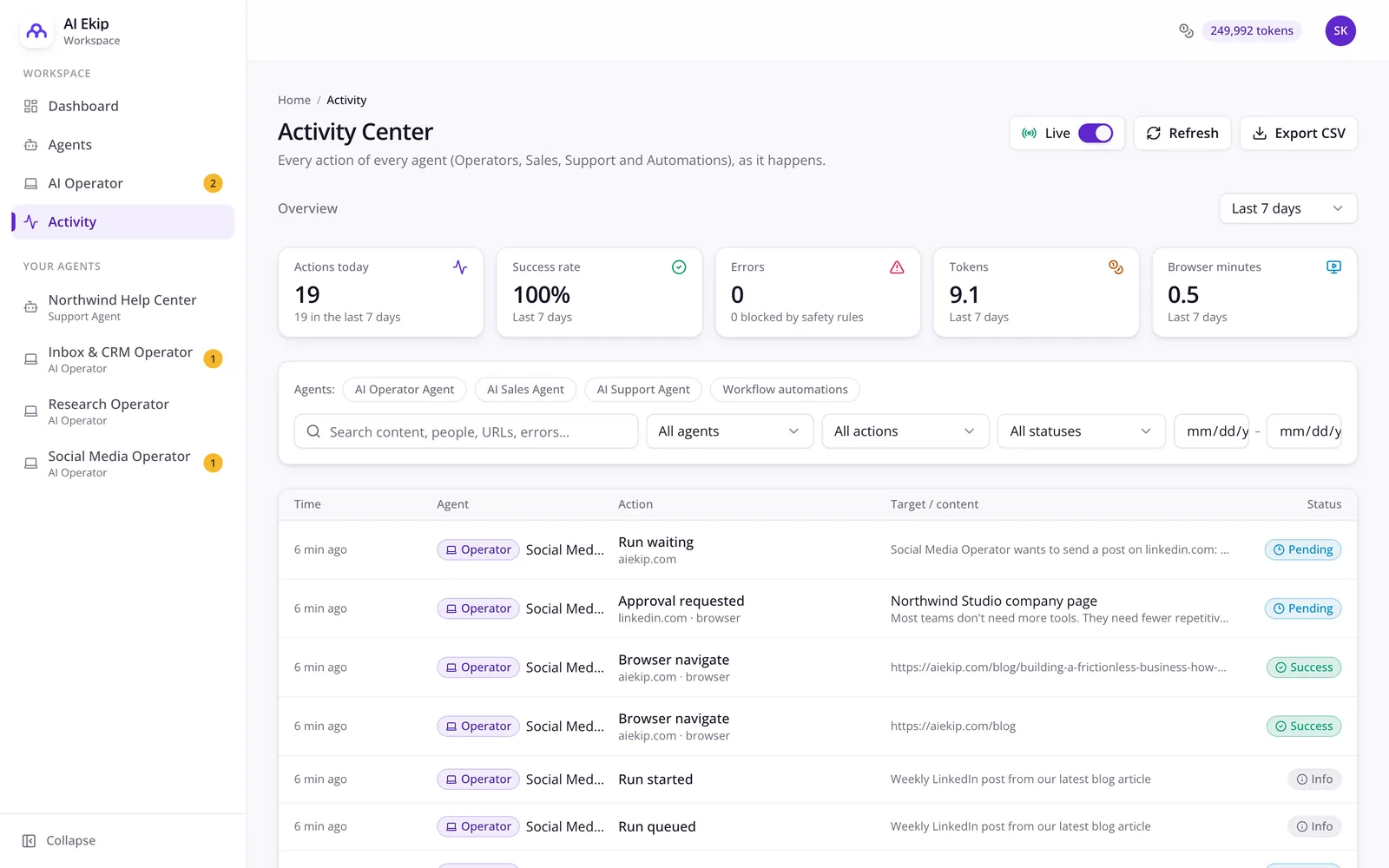The height and width of the screenshot is (868, 1389).
Task: Click the Dashboard grid icon
Action: coord(30,106)
